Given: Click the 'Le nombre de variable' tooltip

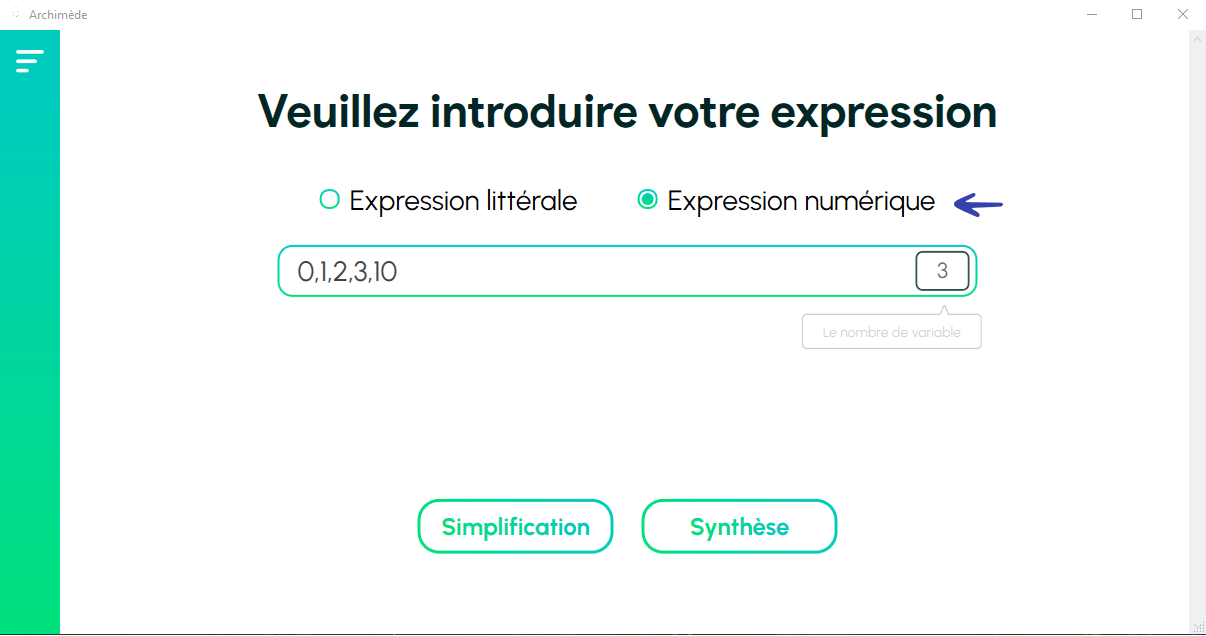Looking at the screenshot, I should pyautogui.click(x=891, y=332).
